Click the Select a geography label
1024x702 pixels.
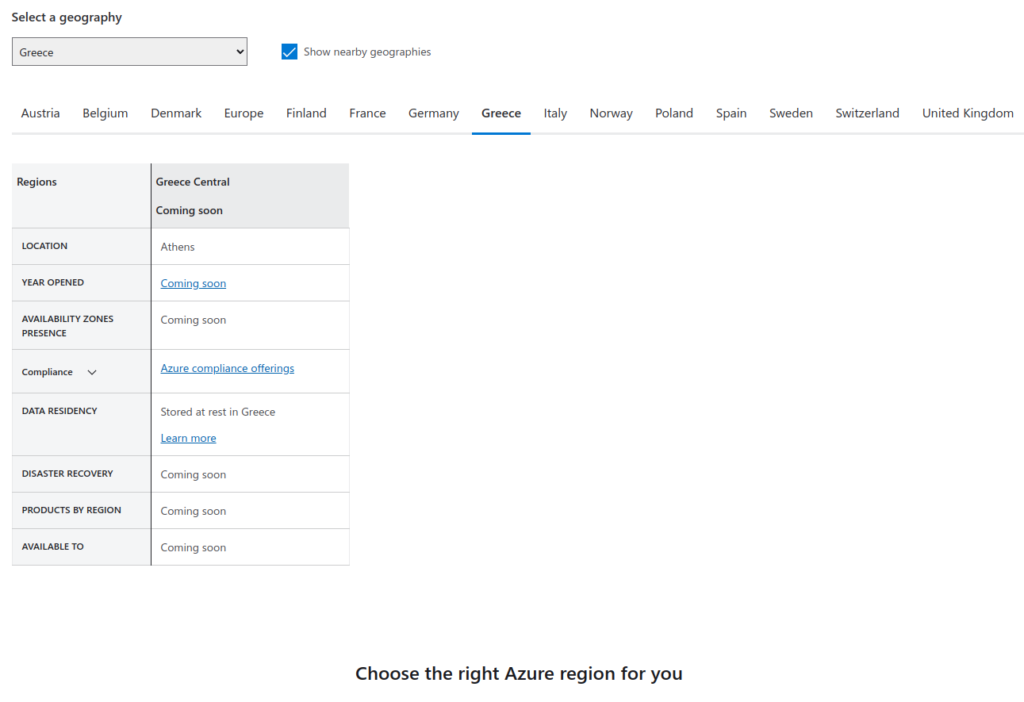(x=67, y=18)
